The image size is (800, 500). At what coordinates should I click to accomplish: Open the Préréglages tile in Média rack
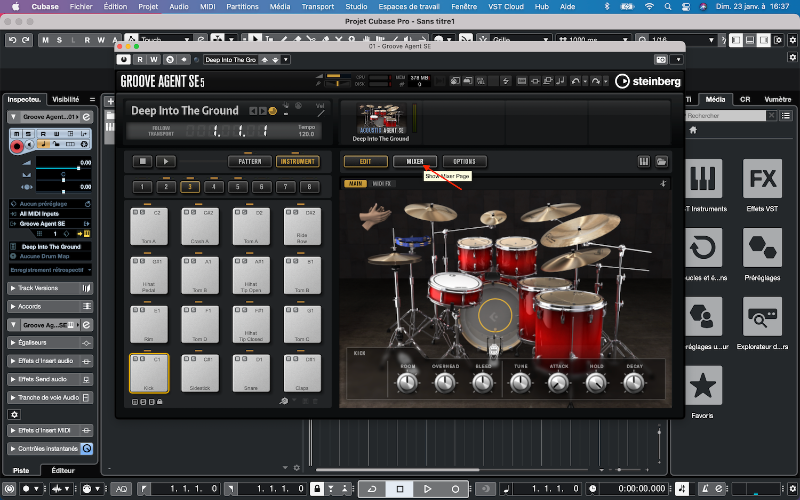tap(762, 248)
